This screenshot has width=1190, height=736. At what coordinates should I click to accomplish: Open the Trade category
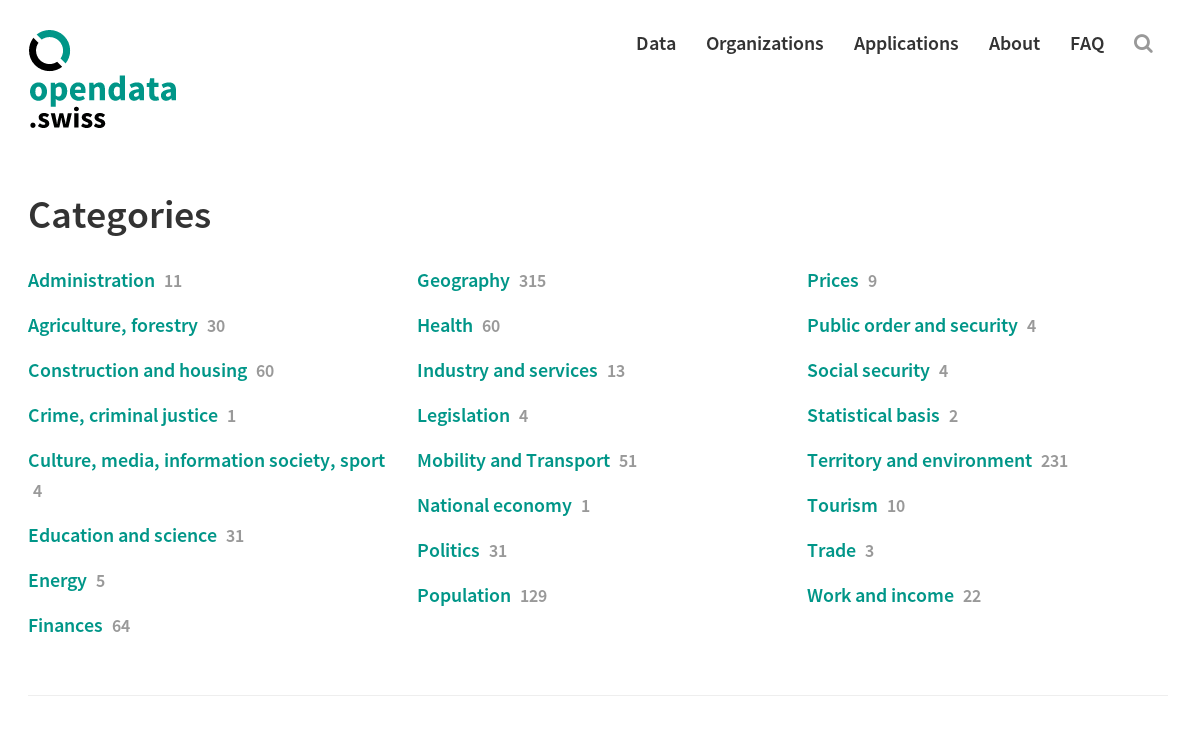pos(831,551)
